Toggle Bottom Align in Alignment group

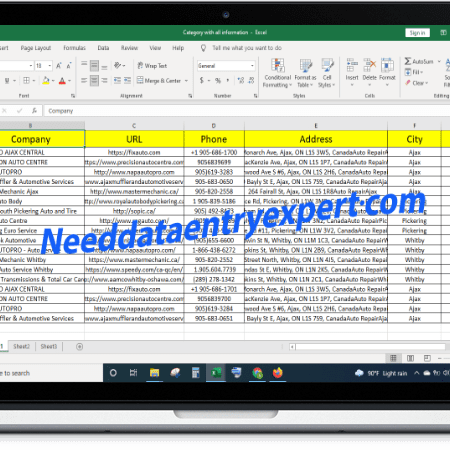pos(104,66)
